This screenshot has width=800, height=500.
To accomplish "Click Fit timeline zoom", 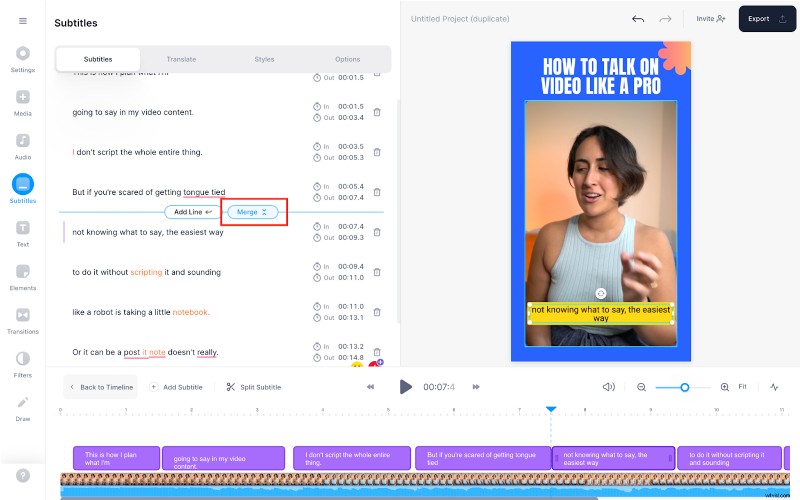I will point(742,387).
